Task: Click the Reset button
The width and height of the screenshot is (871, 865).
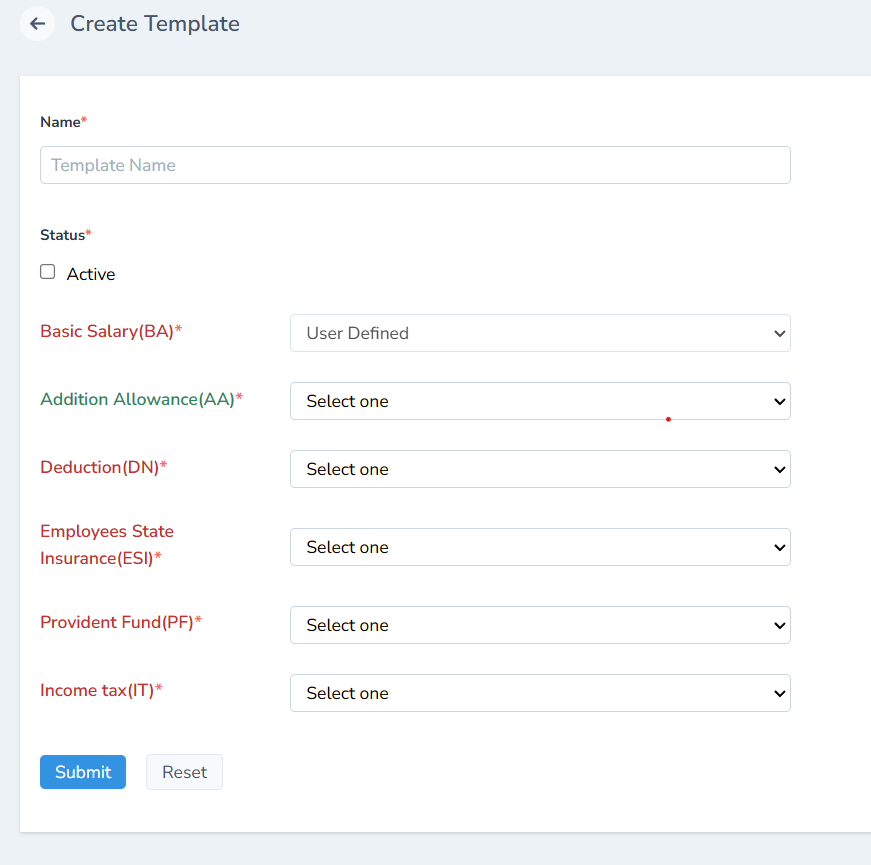Action: pyautogui.click(x=184, y=771)
